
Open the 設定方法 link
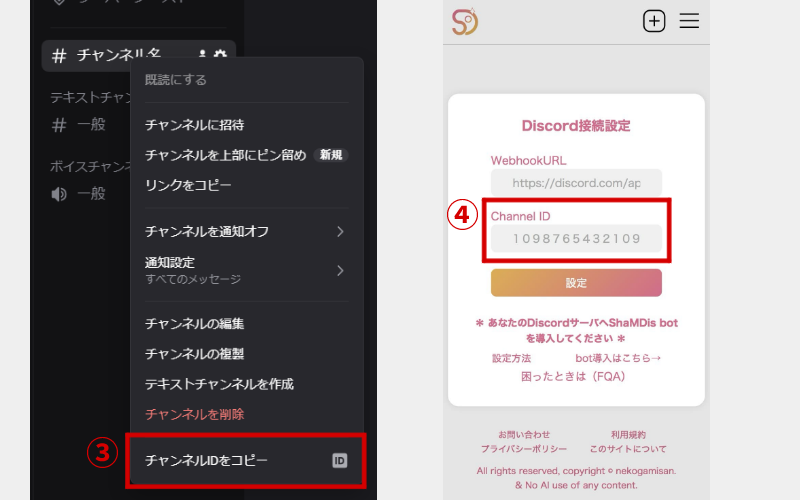click(x=511, y=358)
